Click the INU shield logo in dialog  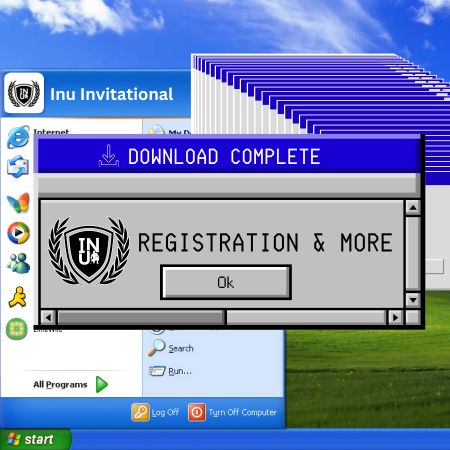[89, 251]
